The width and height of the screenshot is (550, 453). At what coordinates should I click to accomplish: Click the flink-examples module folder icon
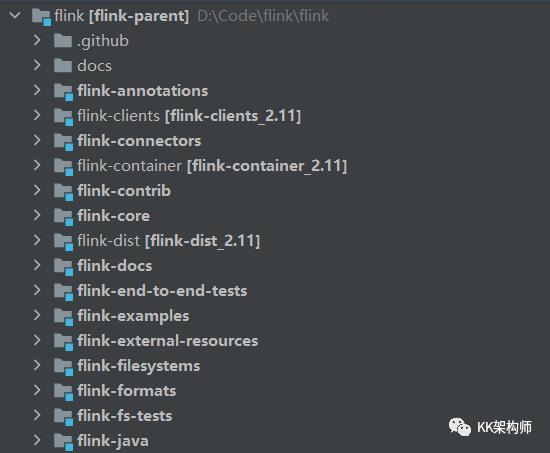[x=63, y=317]
